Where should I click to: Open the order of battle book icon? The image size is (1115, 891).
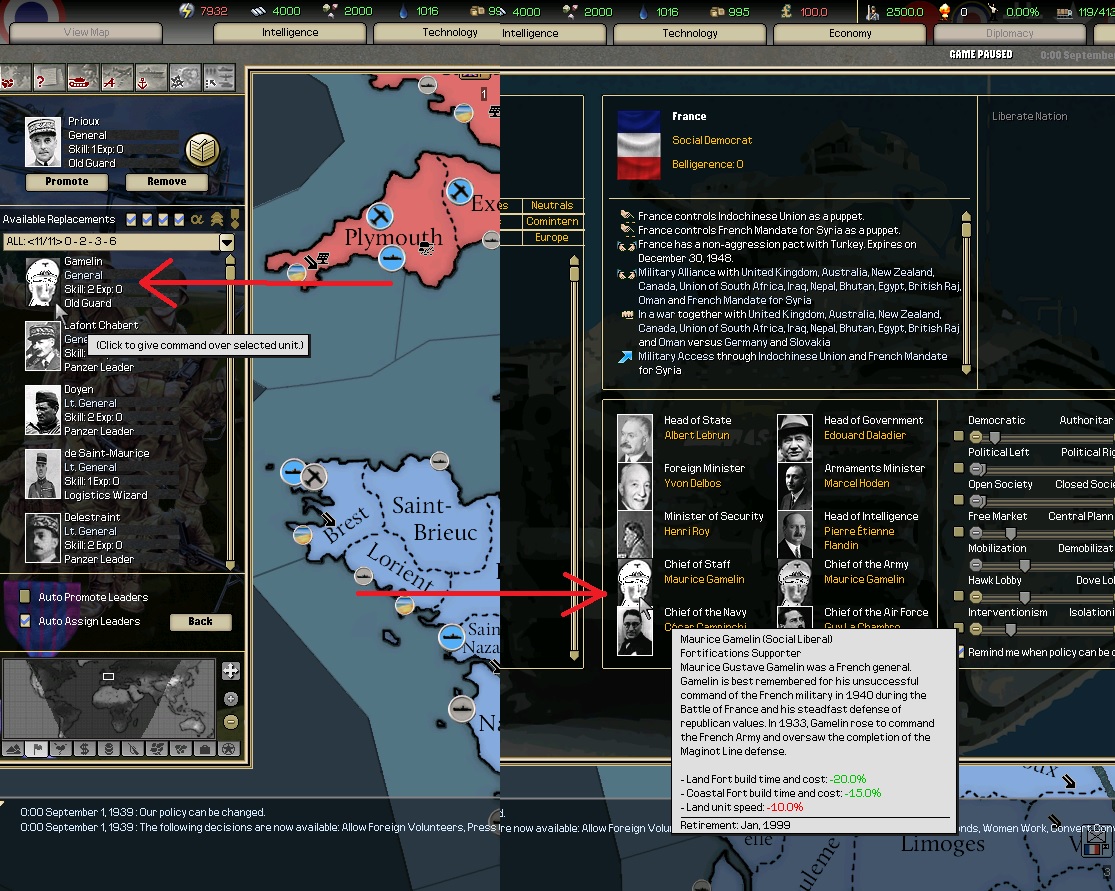[203, 149]
